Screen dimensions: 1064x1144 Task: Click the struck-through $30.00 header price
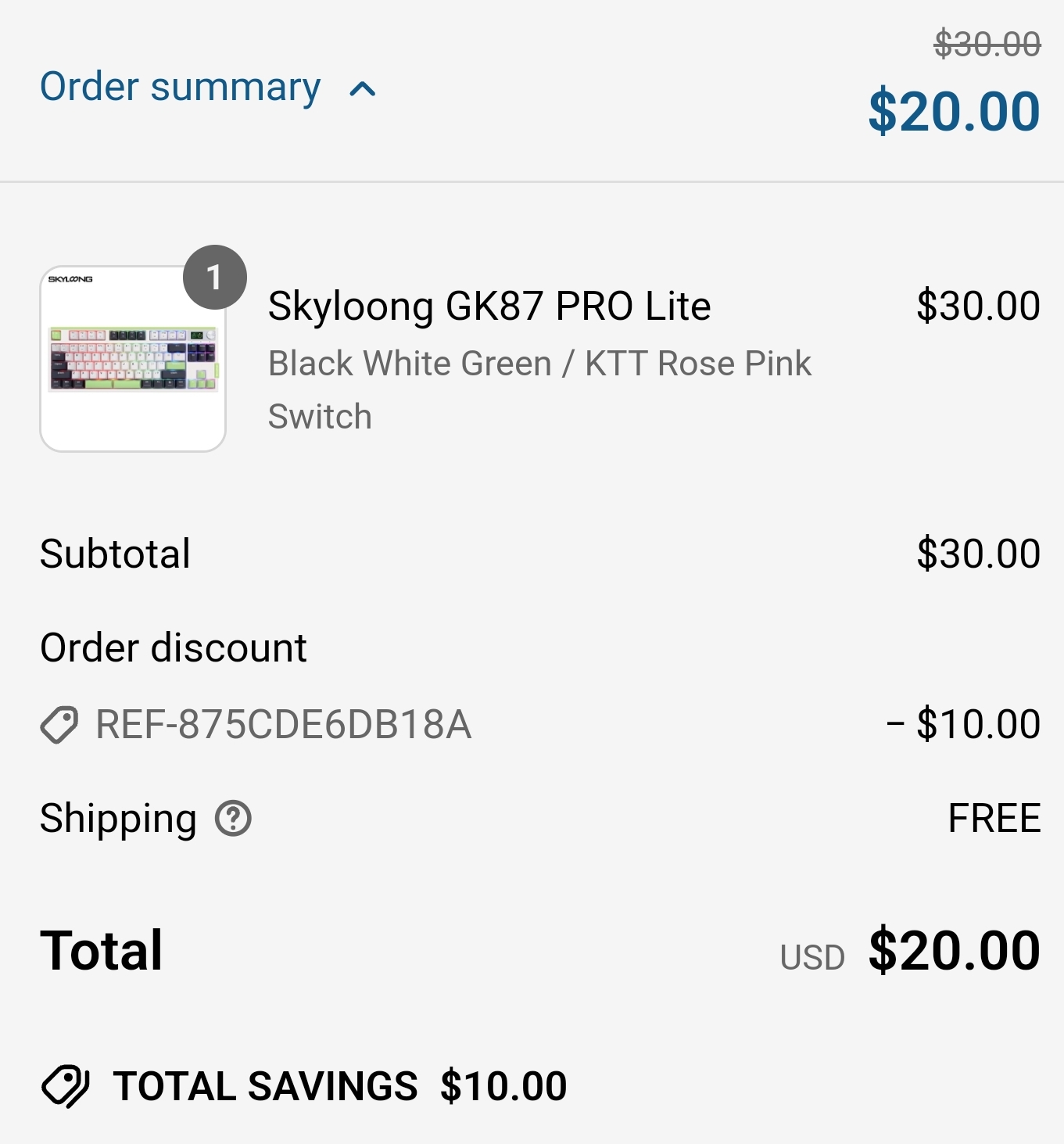[x=987, y=44]
